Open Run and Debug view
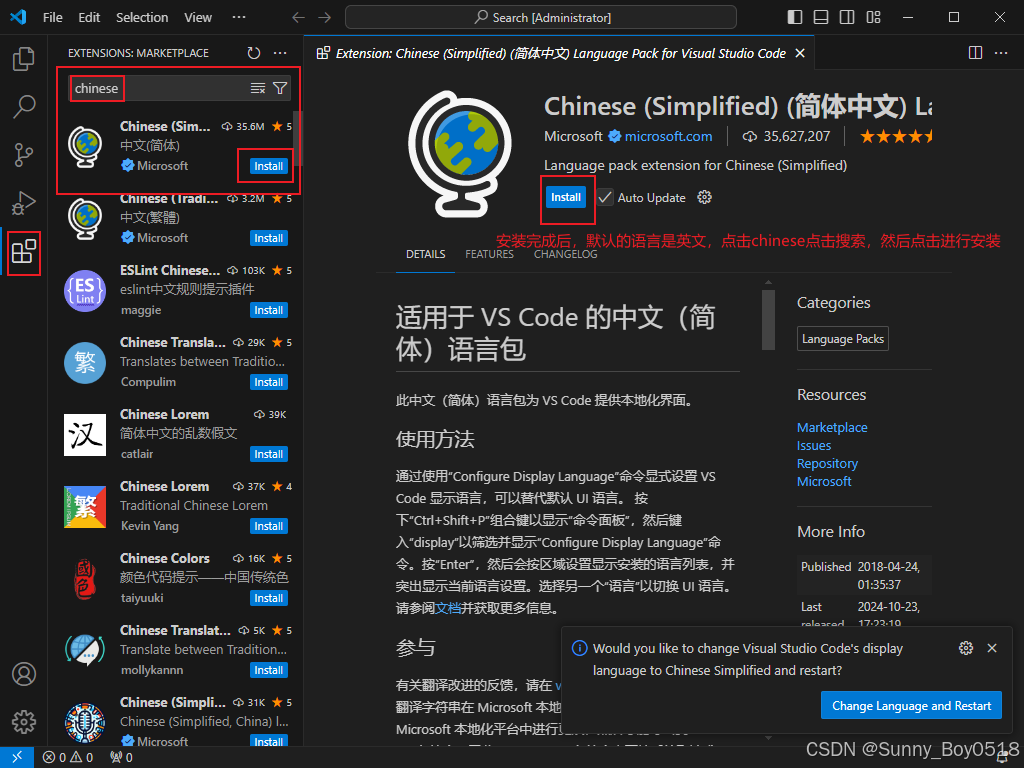The image size is (1024, 768). tap(24, 203)
